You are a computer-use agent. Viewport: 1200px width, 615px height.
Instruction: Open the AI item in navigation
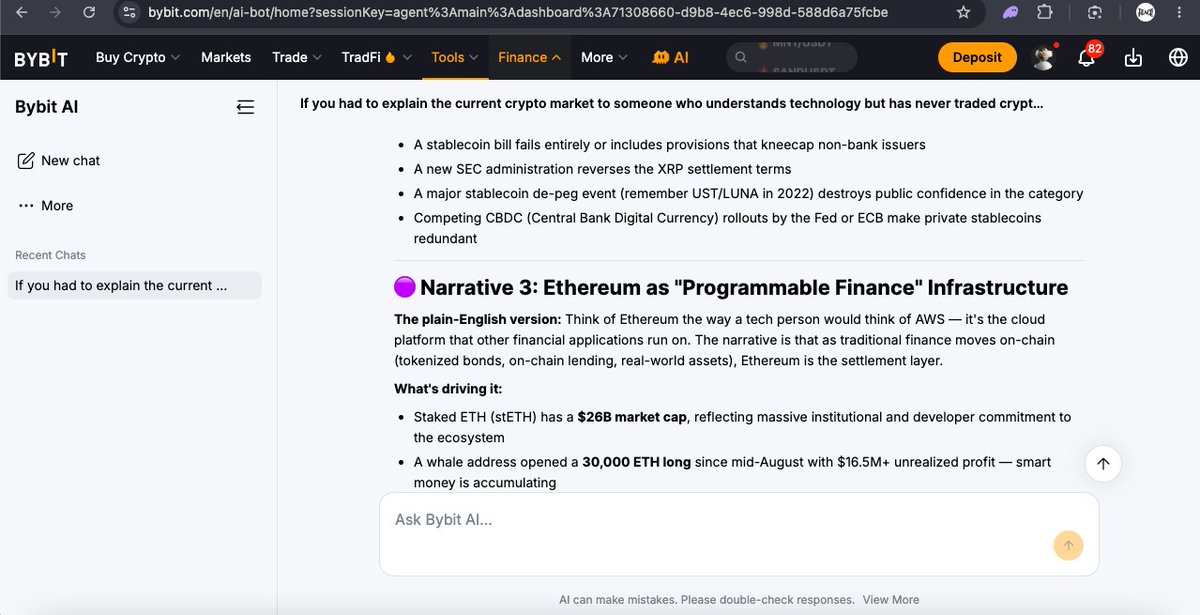coord(671,57)
